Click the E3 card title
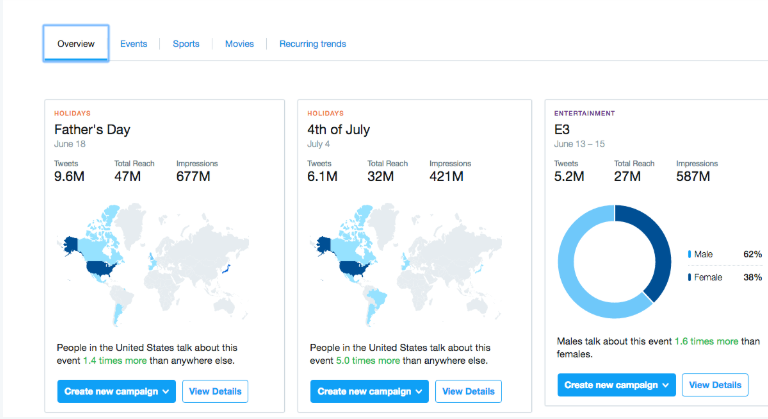 tap(562, 130)
